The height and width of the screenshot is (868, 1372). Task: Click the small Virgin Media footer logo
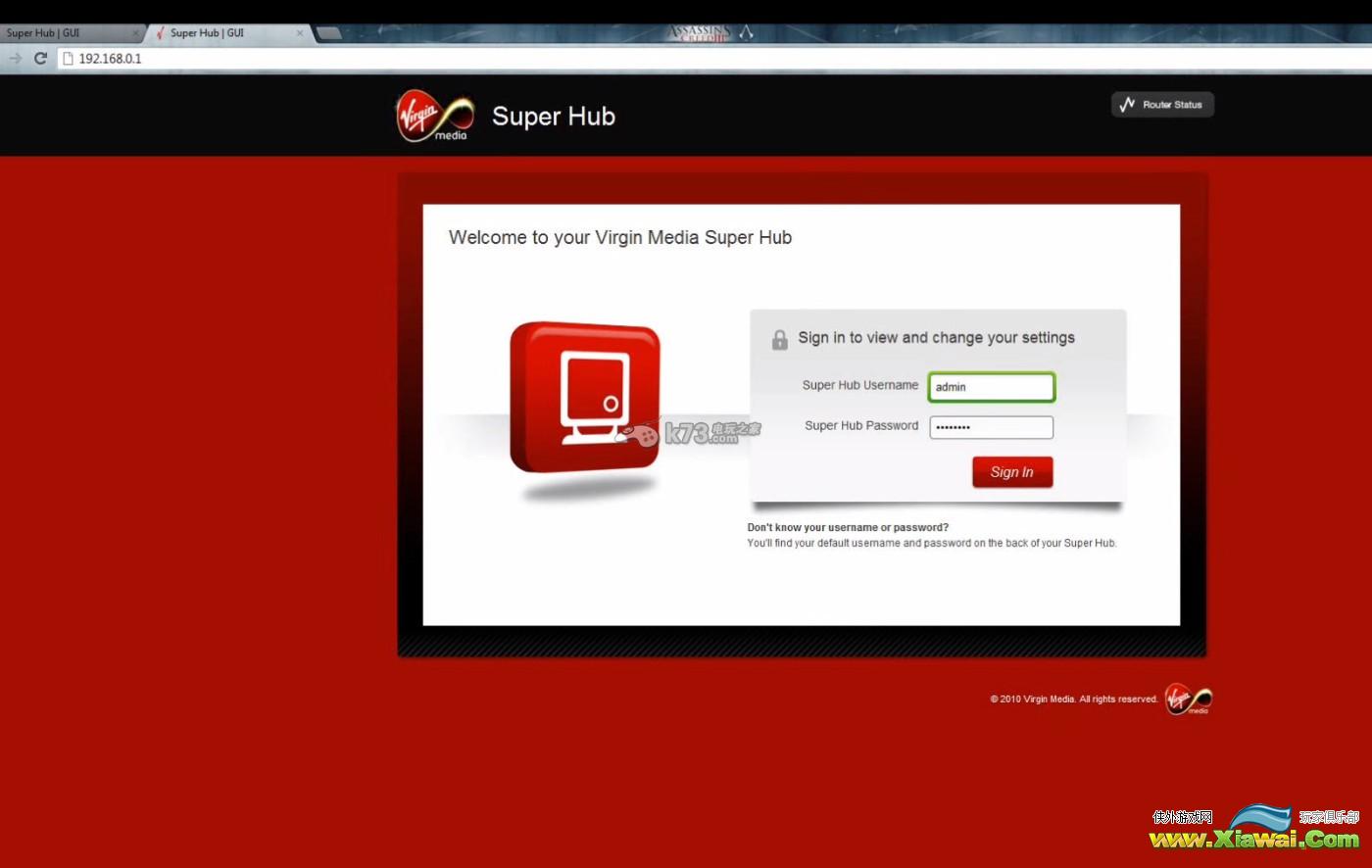tap(1189, 699)
